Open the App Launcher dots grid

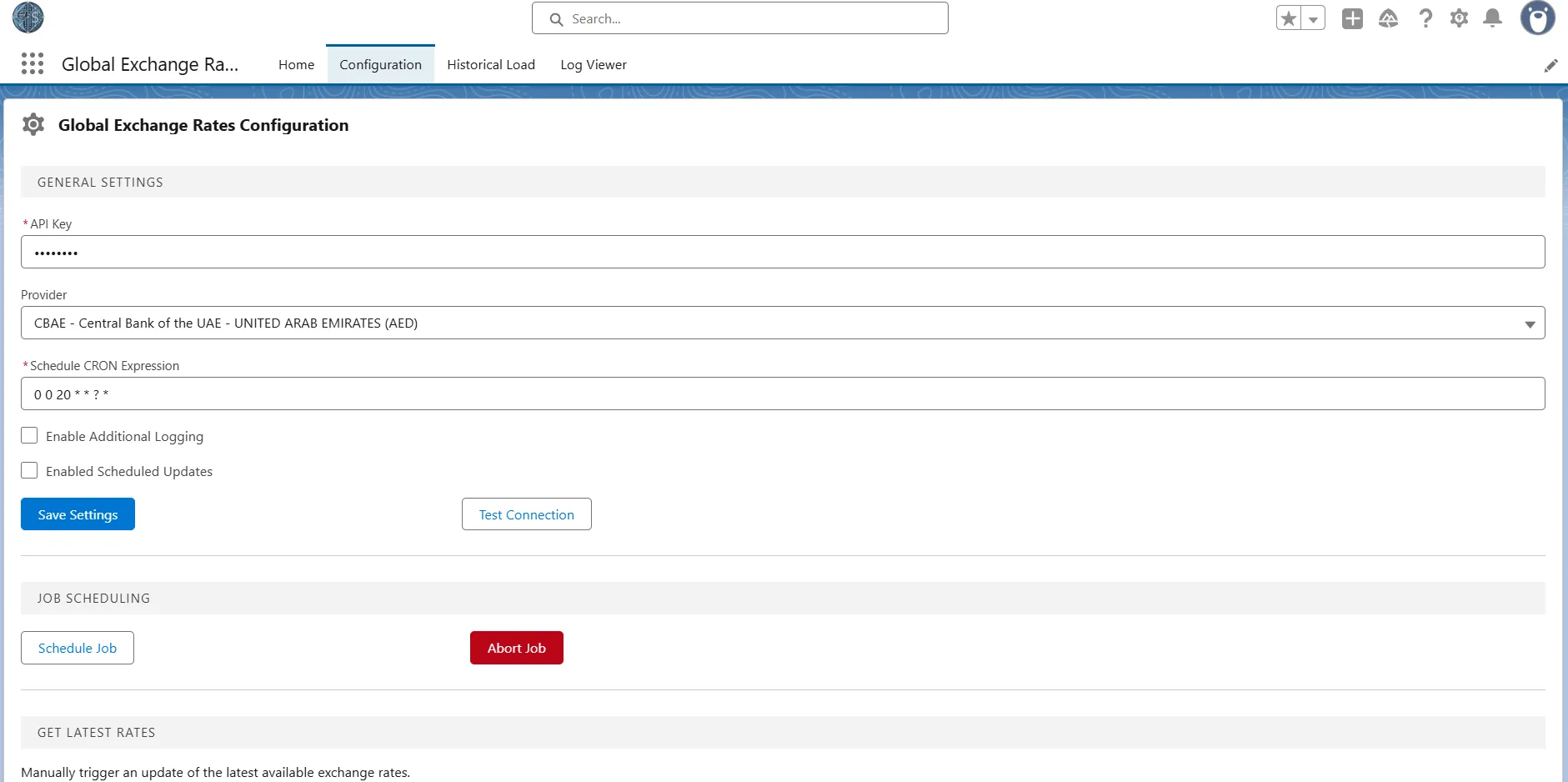[33, 64]
